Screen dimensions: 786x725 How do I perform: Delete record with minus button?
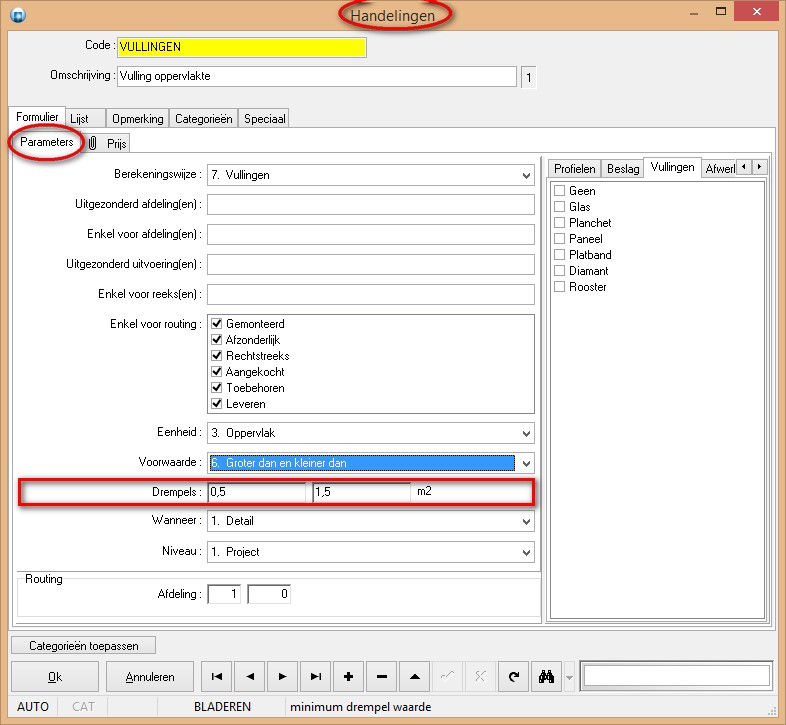click(381, 676)
